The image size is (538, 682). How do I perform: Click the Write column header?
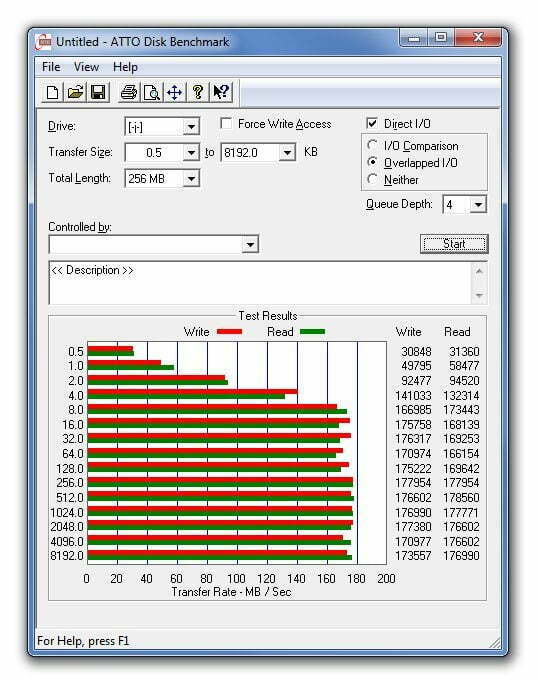click(408, 332)
